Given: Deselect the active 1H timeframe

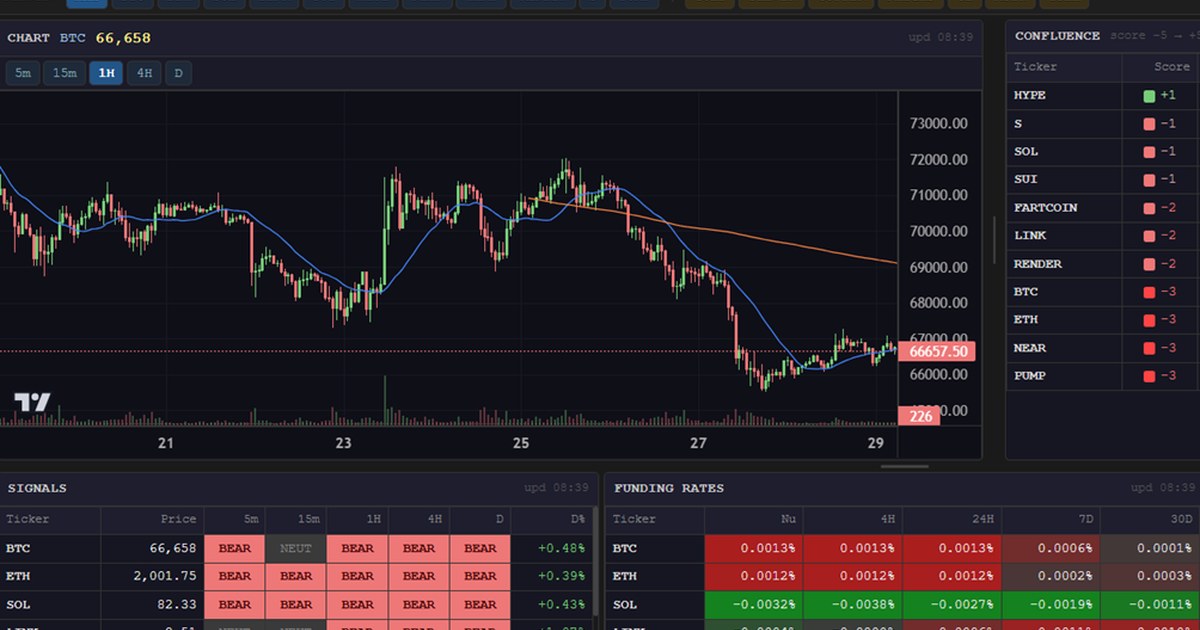Looking at the screenshot, I should tap(106, 72).
